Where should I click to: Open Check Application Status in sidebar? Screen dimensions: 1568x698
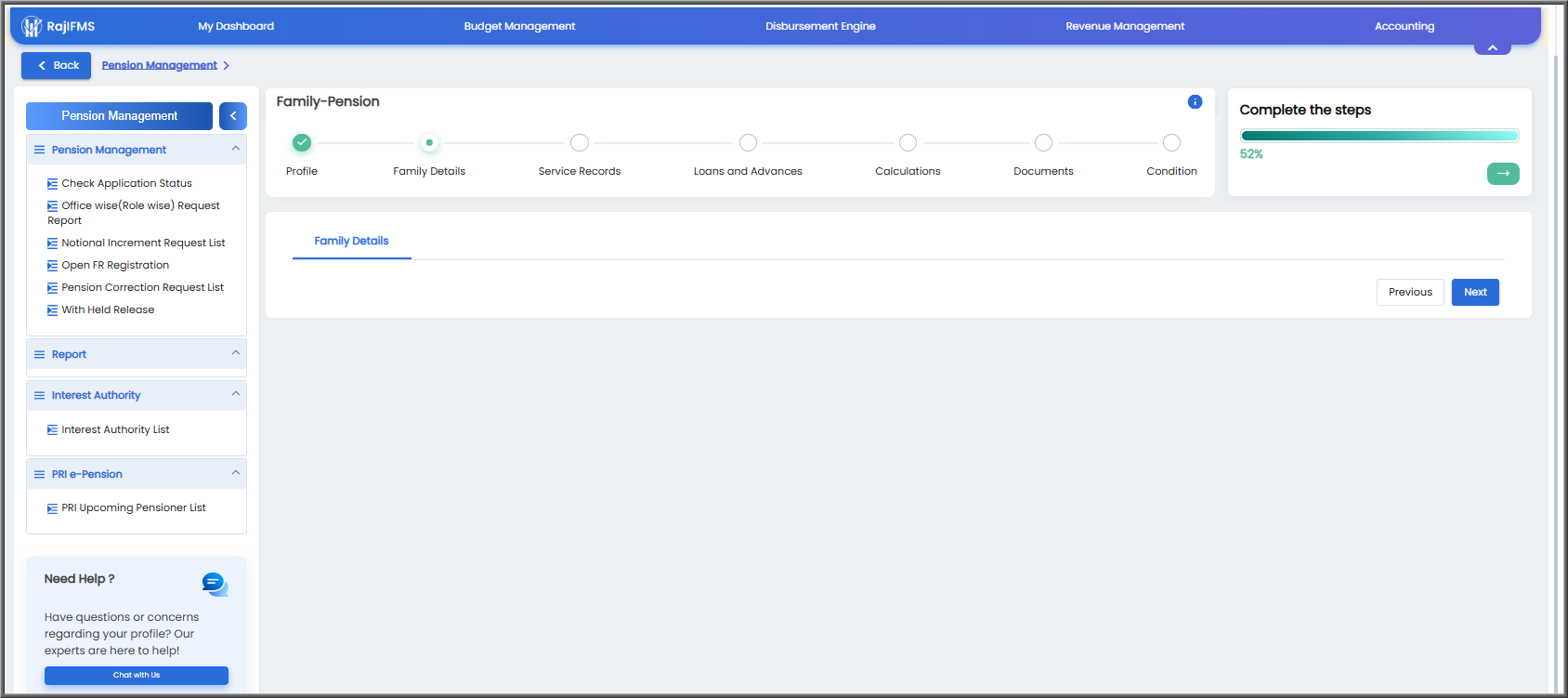[x=126, y=184]
